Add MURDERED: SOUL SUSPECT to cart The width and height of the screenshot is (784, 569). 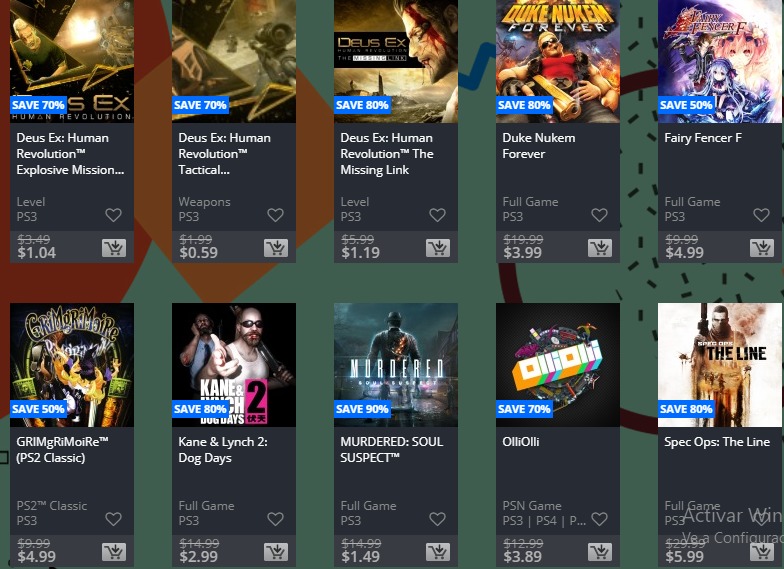click(x=438, y=552)
